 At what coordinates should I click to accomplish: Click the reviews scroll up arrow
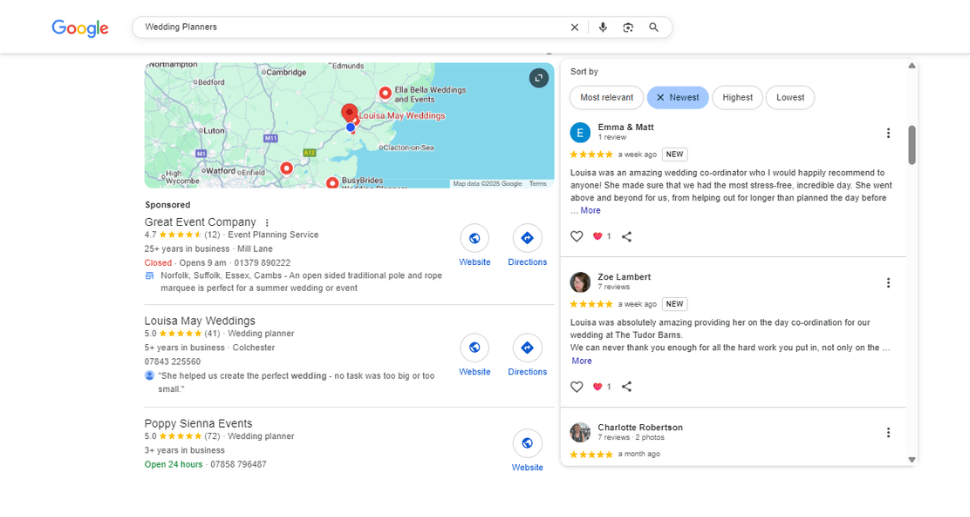(x=912, y=66)
